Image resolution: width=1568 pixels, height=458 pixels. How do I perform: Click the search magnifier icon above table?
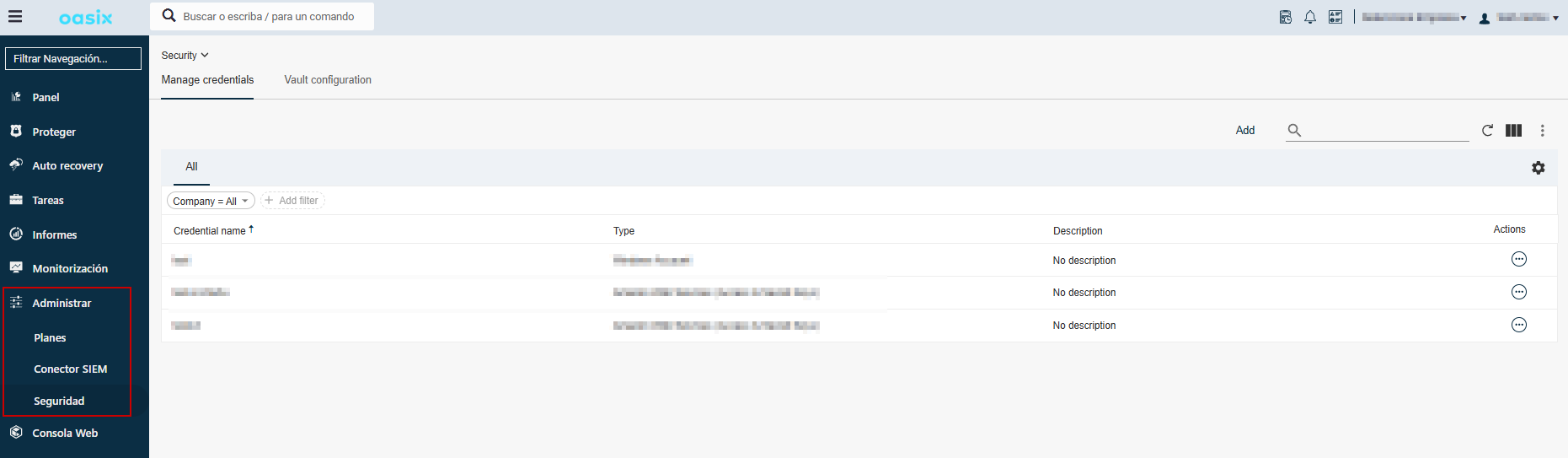[x=1294, y=130]
